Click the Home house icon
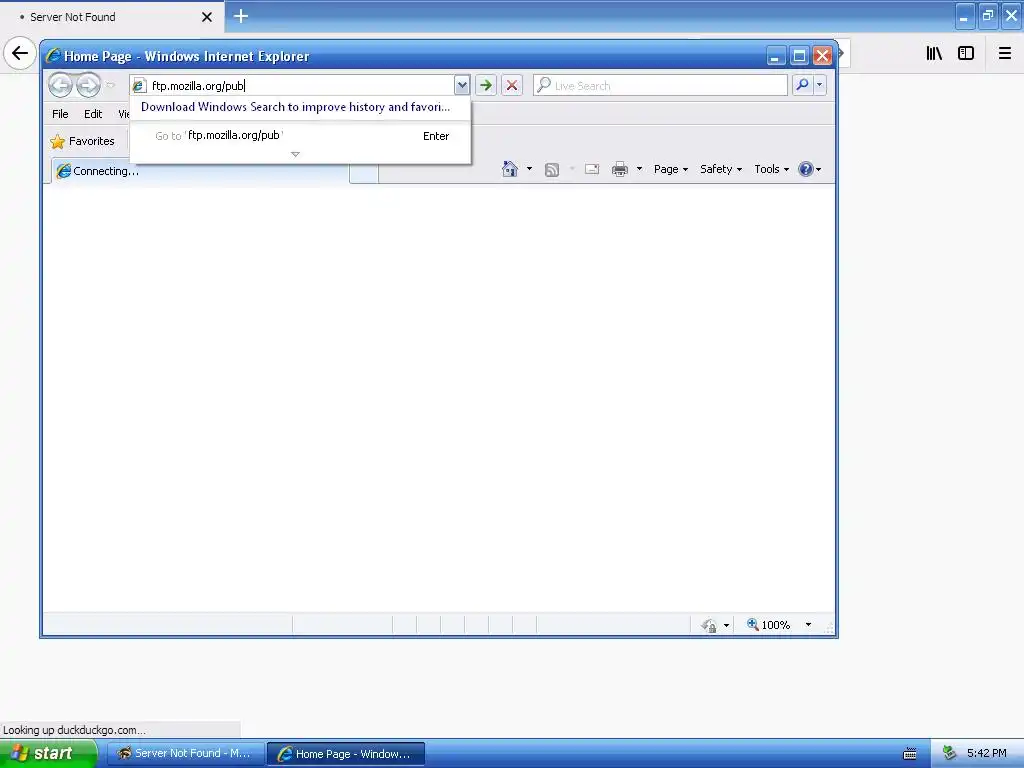 point(509,169)
